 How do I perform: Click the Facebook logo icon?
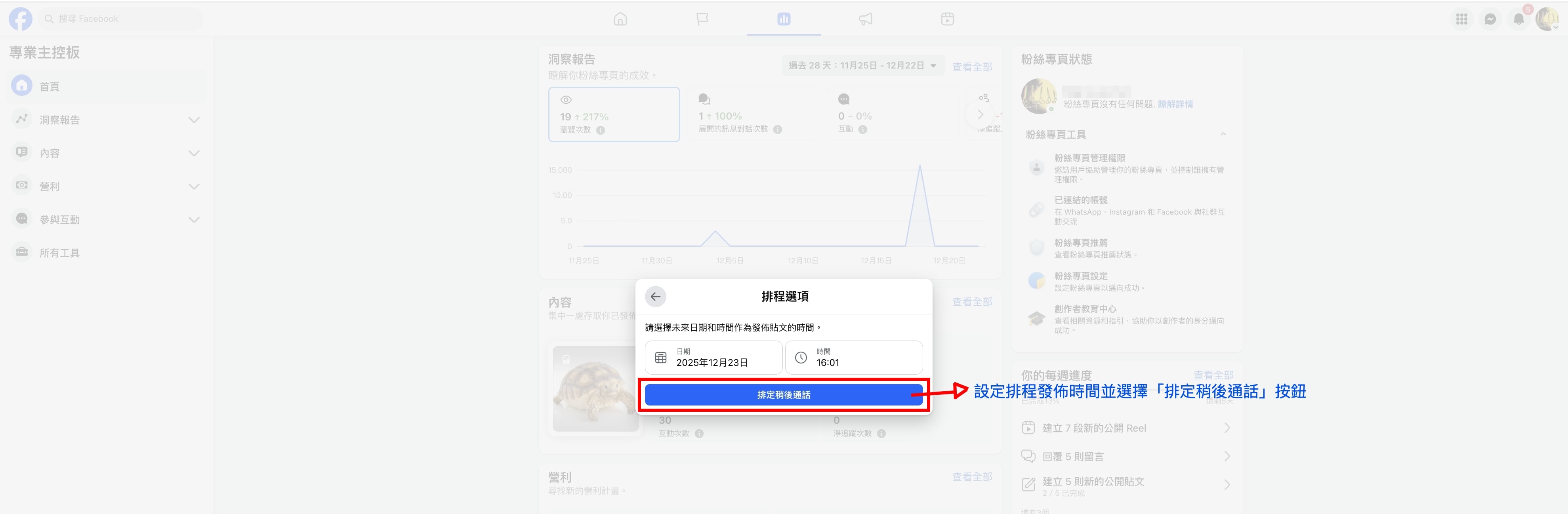(21, 19)
